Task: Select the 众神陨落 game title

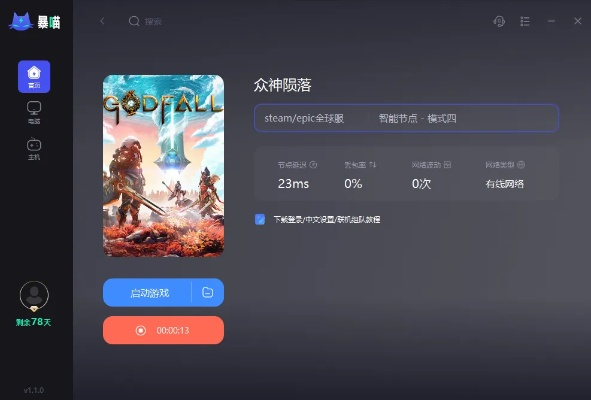Action: click(x=282, y=85)
